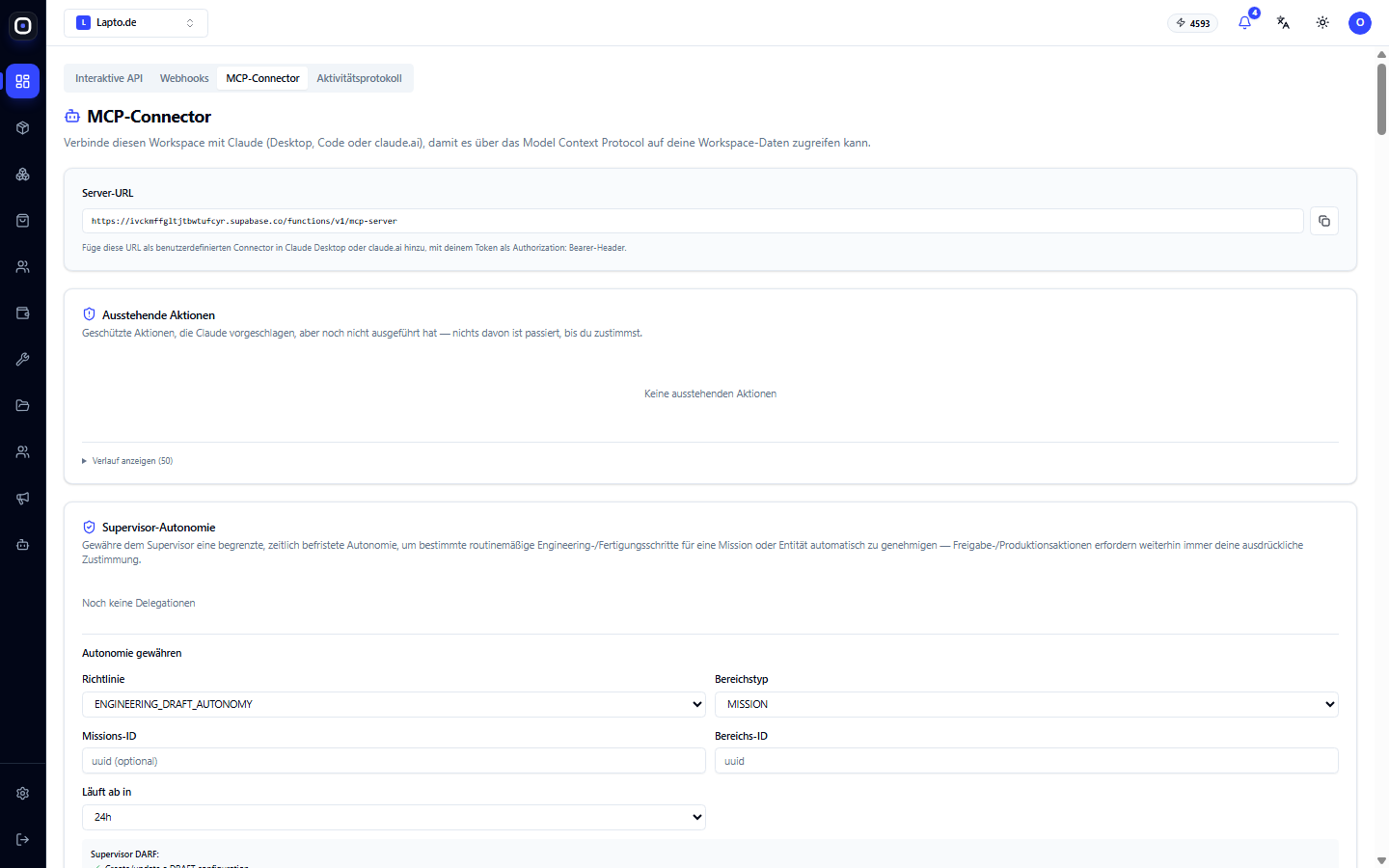Viewport: 1389px width, 868px height.
Task: Click scrollbar down arrow at bottom right
Action: [1381, 860]
